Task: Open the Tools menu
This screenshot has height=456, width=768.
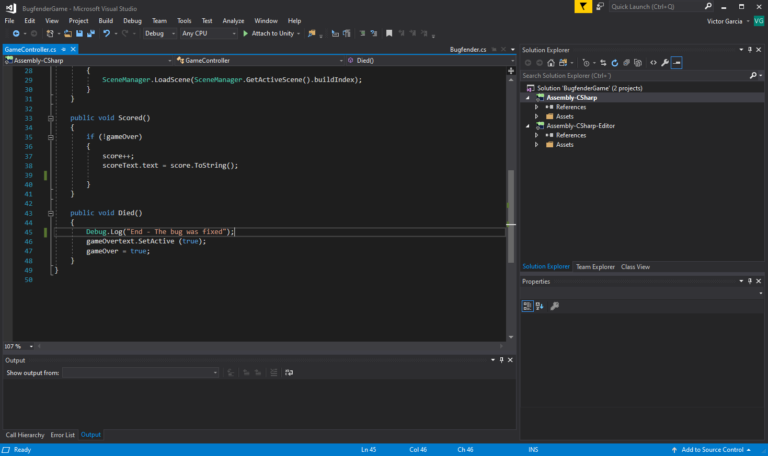Action: [184, 21]
